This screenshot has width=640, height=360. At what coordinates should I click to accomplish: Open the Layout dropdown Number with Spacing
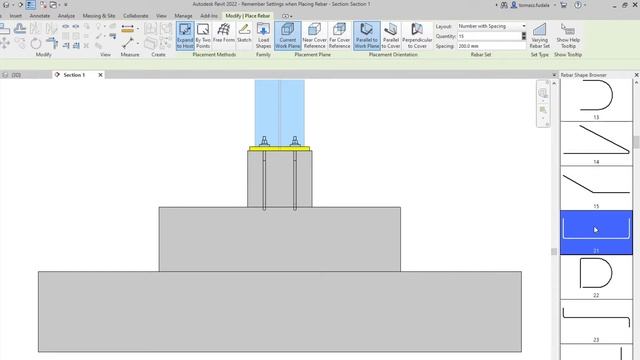tap(492, 26)
